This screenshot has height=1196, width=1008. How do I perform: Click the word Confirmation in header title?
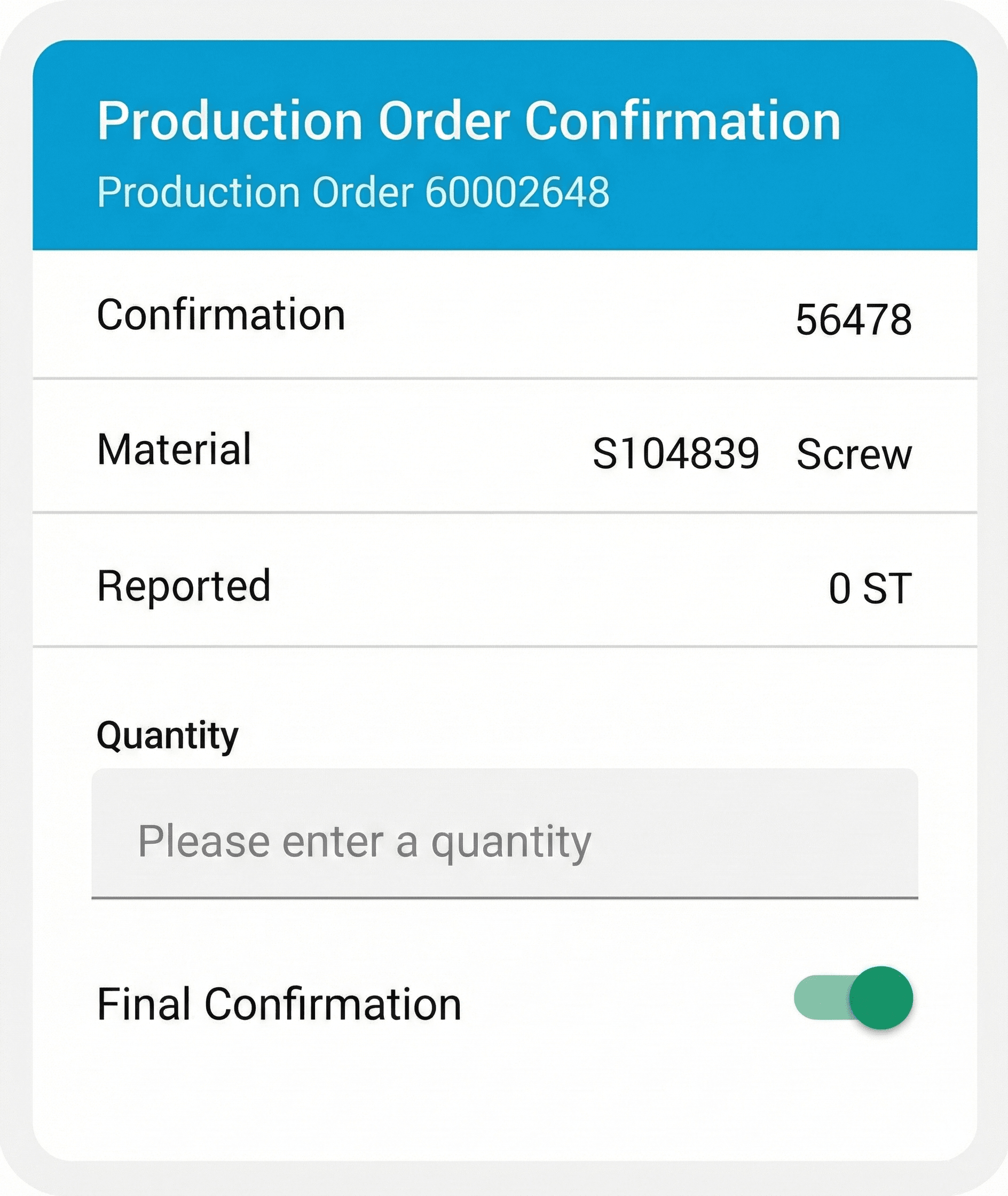(682, 121)
